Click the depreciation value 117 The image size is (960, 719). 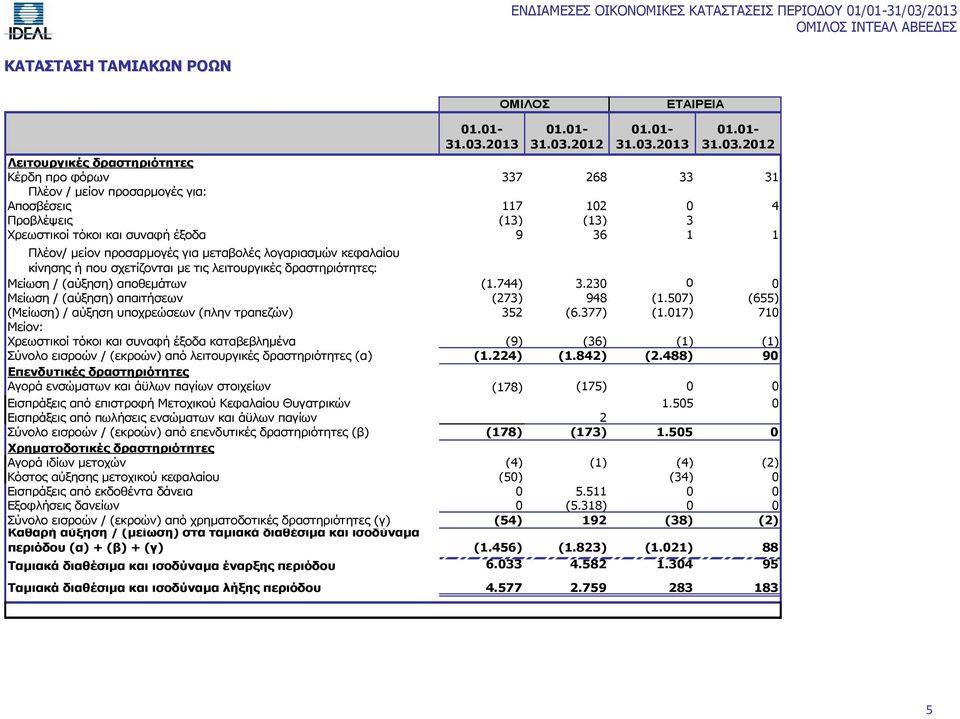512,206
